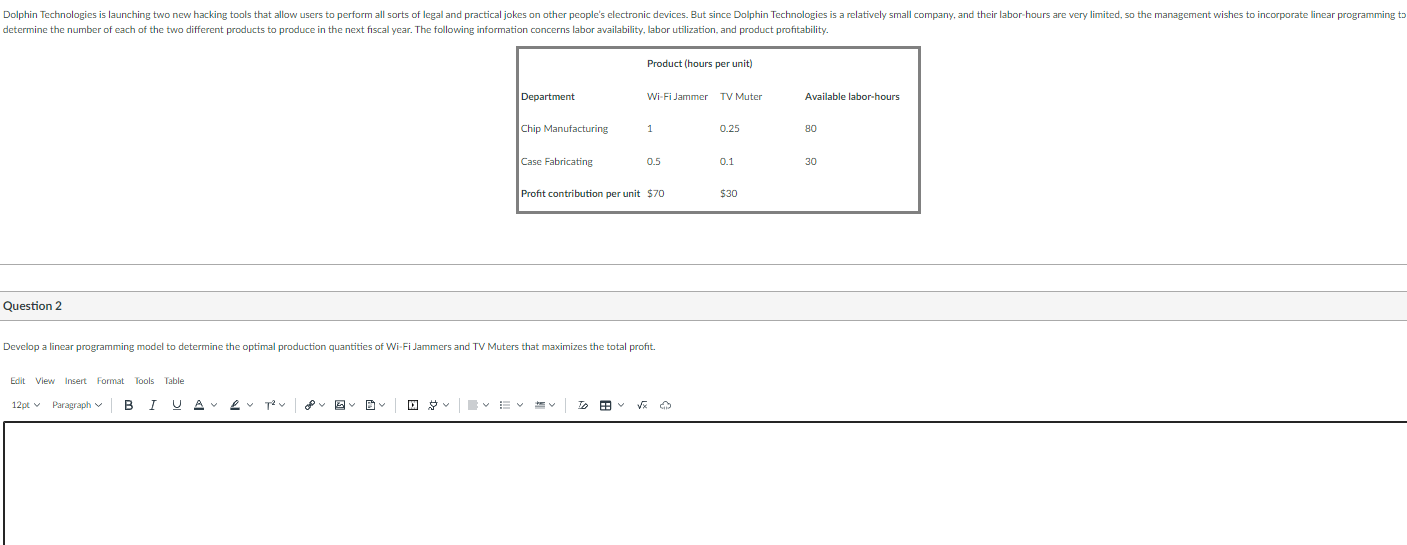The image size is (1407, 545).
Task: Clear formatting with the eraser icon
Action: tap(584, 405)
